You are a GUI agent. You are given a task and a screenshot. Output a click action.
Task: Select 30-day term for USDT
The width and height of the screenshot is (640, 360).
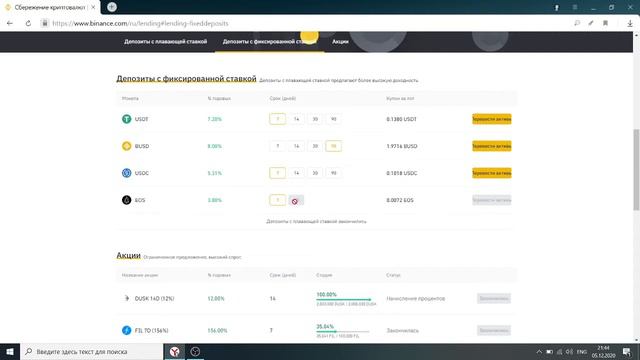pos(315,119)
